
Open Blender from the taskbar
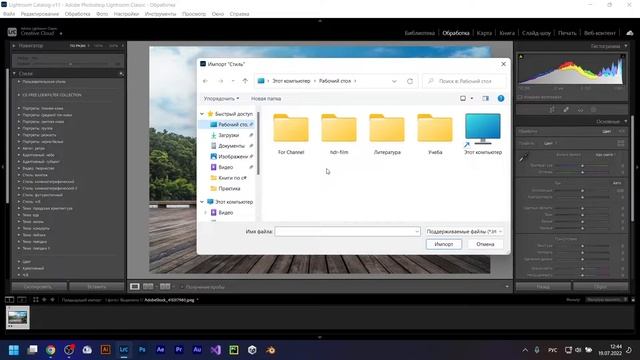(271, 350)
